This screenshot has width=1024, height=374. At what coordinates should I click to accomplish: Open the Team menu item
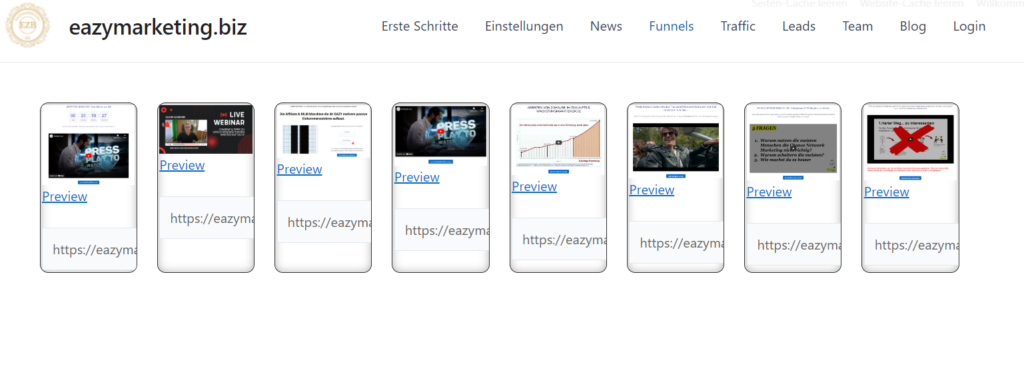857,27
